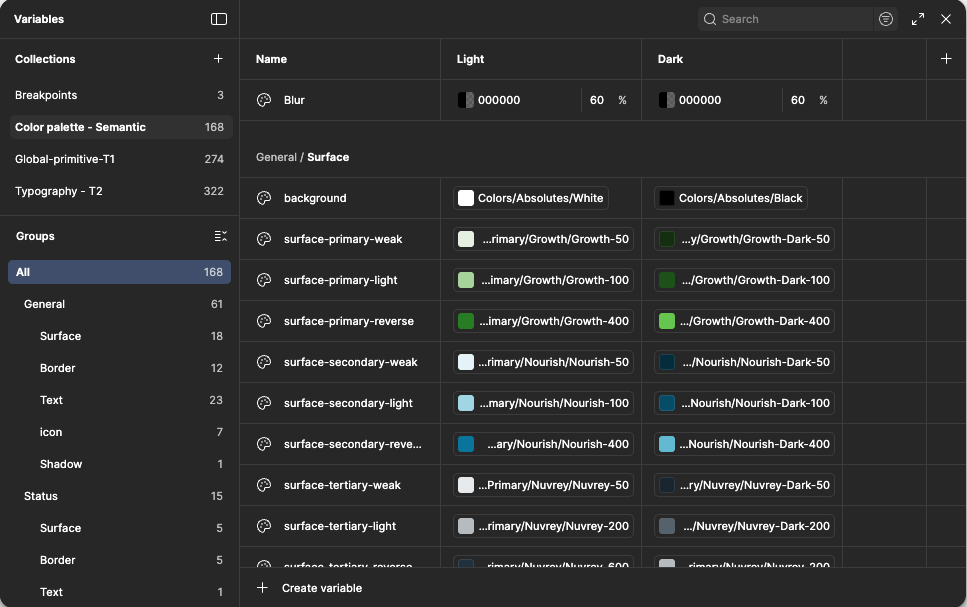Open the search filter options icon
967x607 pixels.
click(886, 19)
